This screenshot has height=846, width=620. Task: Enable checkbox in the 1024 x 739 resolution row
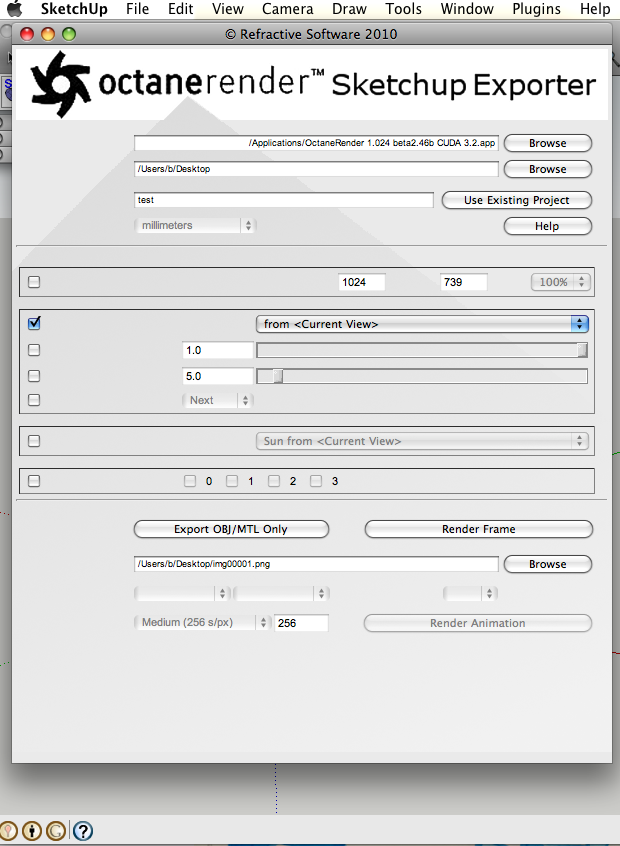(34, 282)
